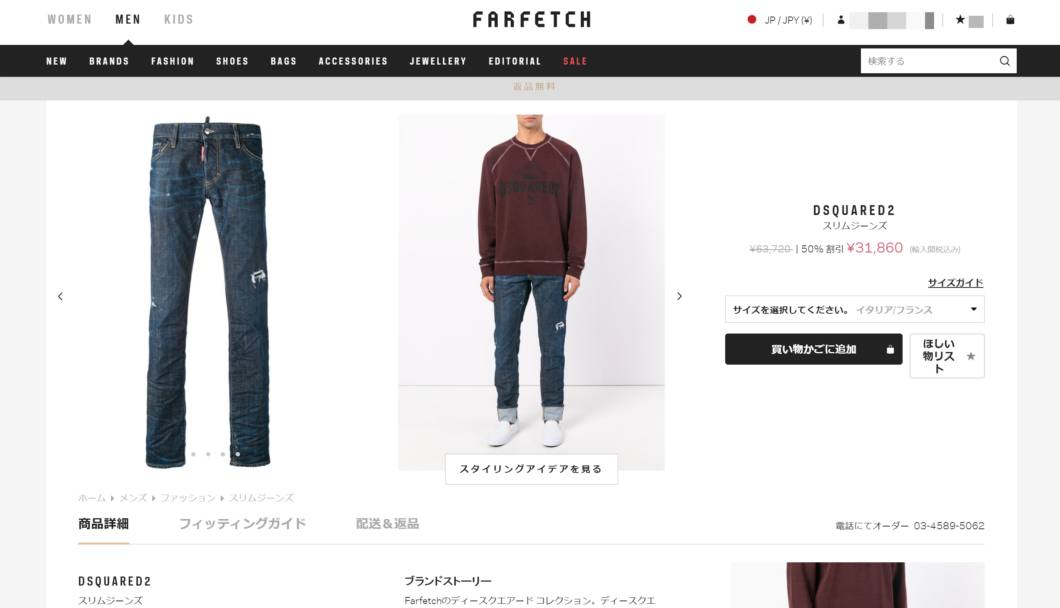This screenshot has width=1060, height=608.
Task: Open the Sale menu item
Action: point(575,61)
